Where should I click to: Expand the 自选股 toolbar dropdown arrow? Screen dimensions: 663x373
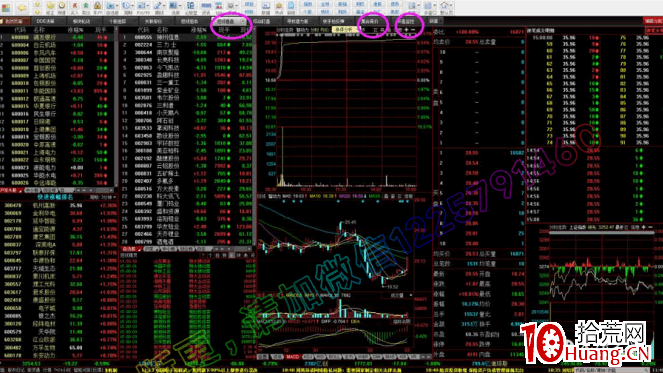click(x=117, y=6)
